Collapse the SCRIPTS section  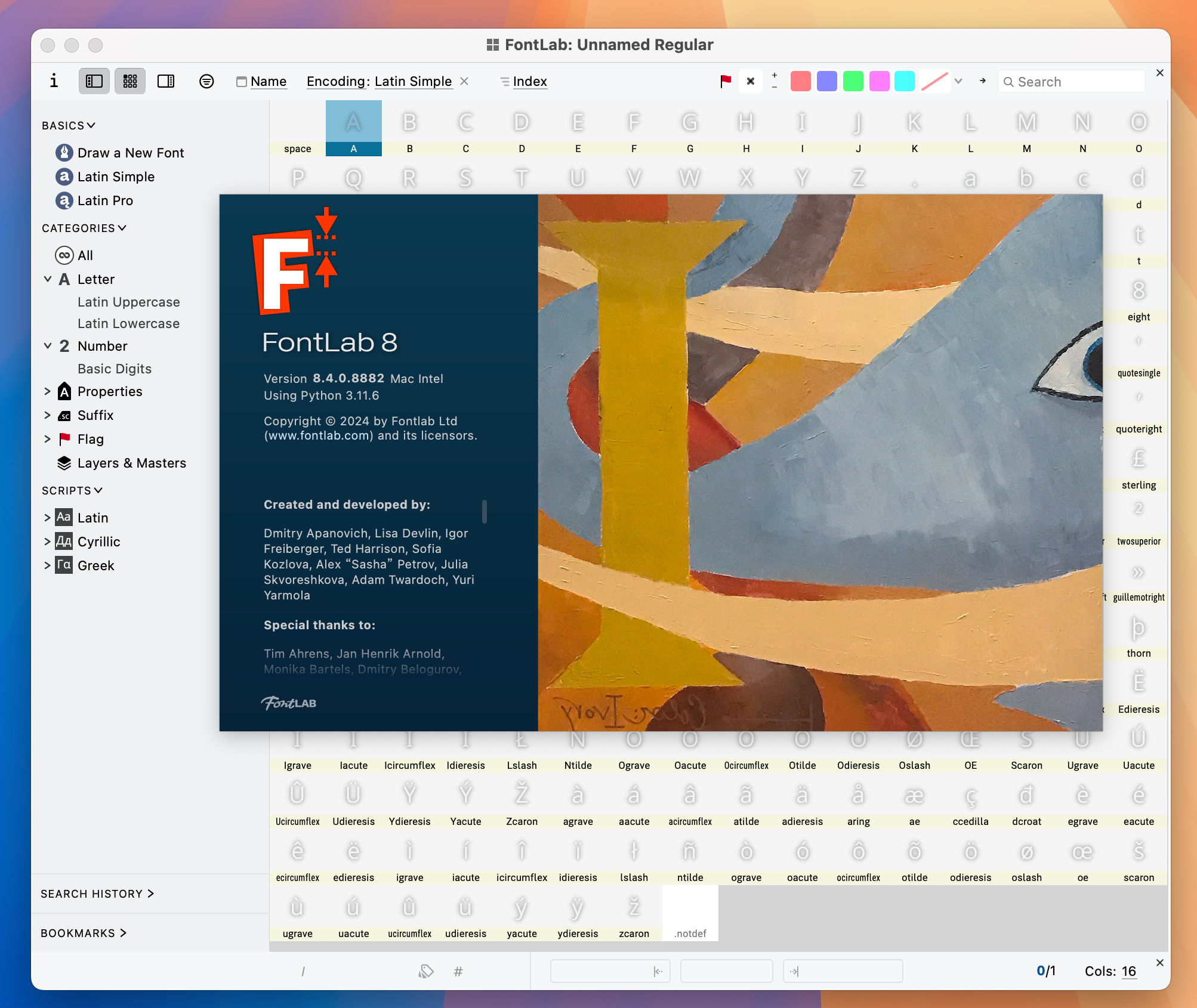72,490
